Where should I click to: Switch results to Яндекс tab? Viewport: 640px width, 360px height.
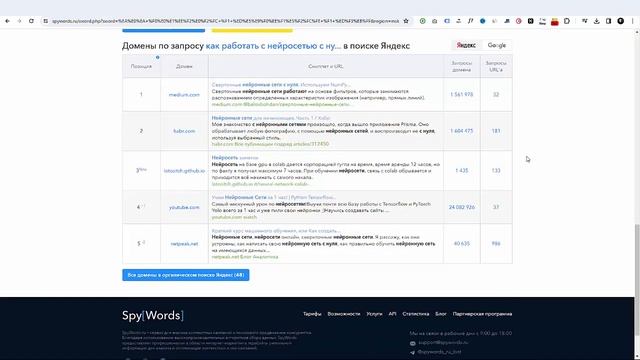click(466, 45)
